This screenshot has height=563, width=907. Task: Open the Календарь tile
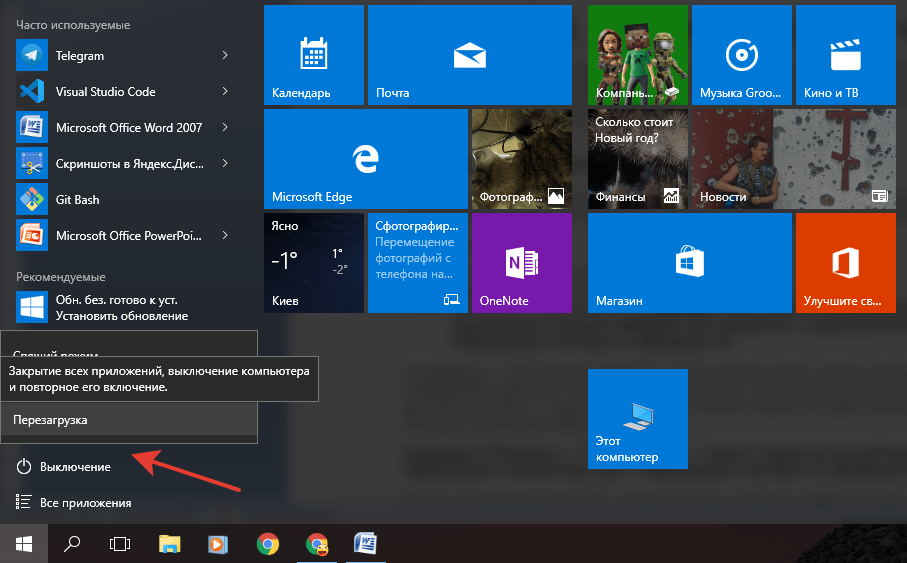(x=314, y=55)
